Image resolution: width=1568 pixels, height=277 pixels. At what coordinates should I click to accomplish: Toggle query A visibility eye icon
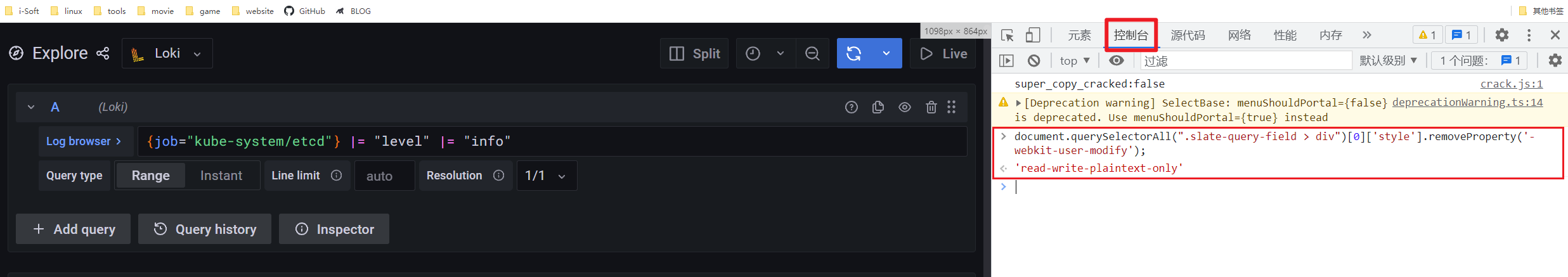[x=905, y=107]
